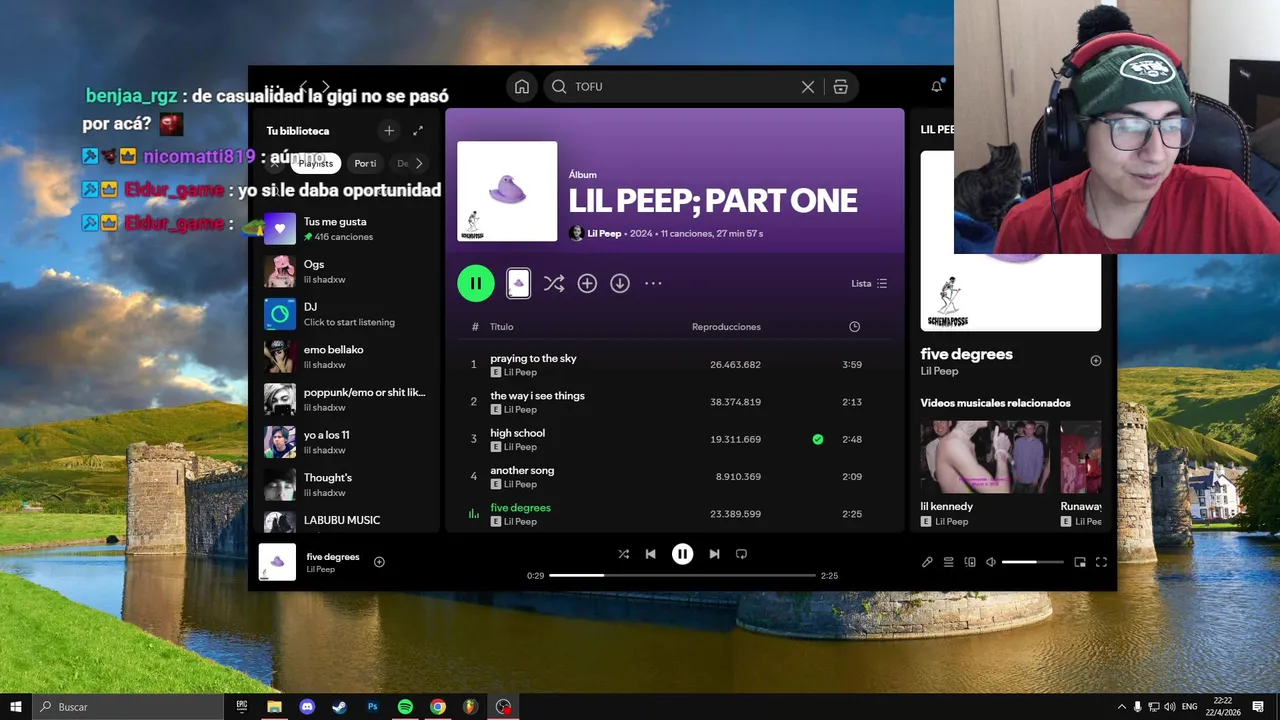
Task: Open the album's three-dots options menu
Action: [653, 284]
